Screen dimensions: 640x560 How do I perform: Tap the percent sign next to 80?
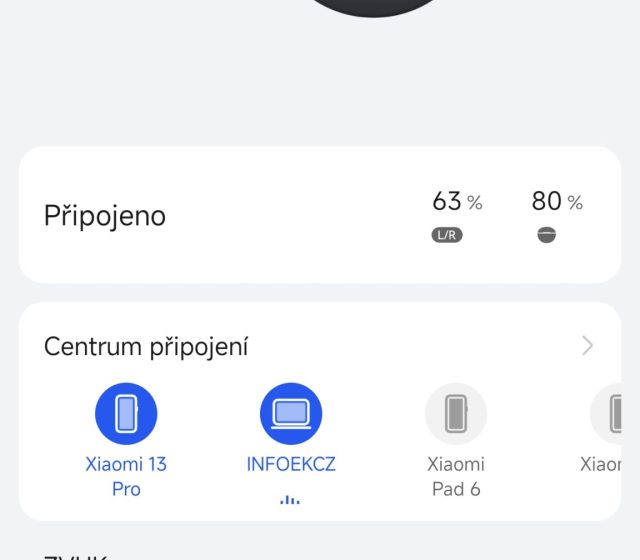pyautogui.click(x=575, y=203)
